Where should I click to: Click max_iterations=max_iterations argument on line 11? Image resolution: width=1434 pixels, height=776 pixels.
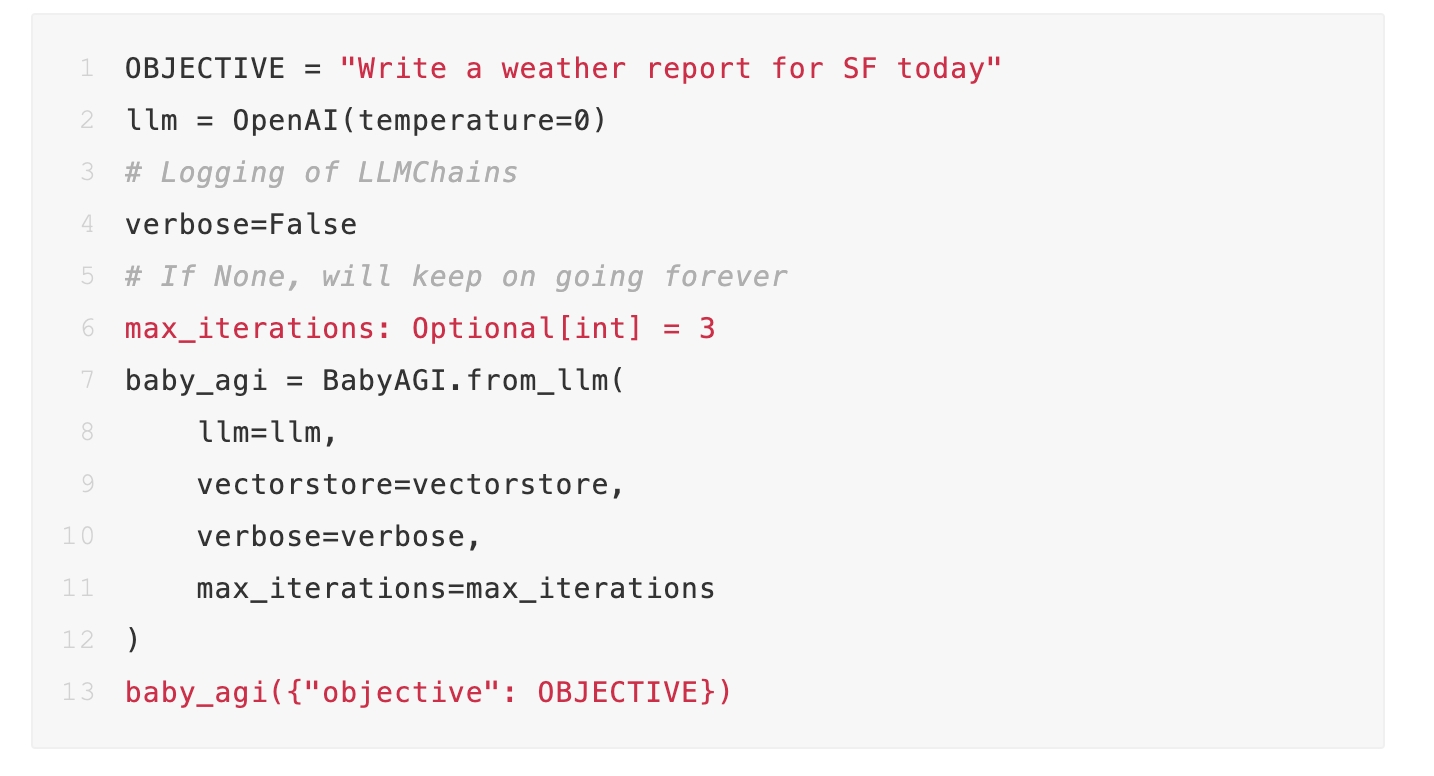(456, 588)
